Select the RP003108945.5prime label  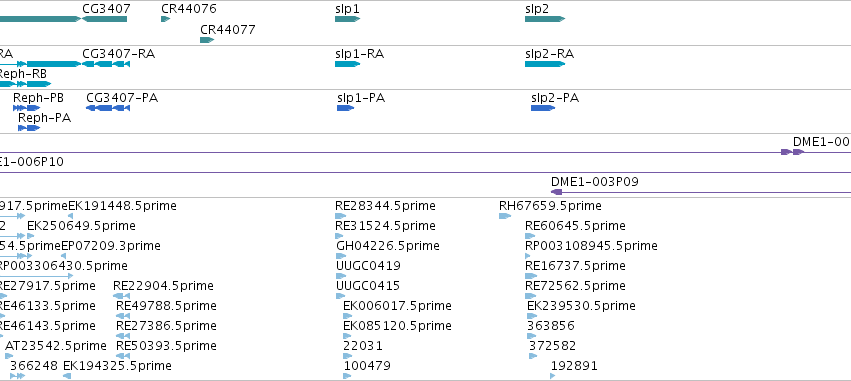(591, 246)
